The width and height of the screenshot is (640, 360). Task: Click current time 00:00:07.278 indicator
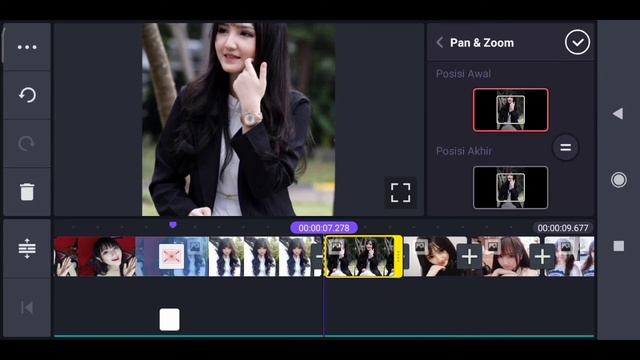pyautogui.click(x=324, y=228)
